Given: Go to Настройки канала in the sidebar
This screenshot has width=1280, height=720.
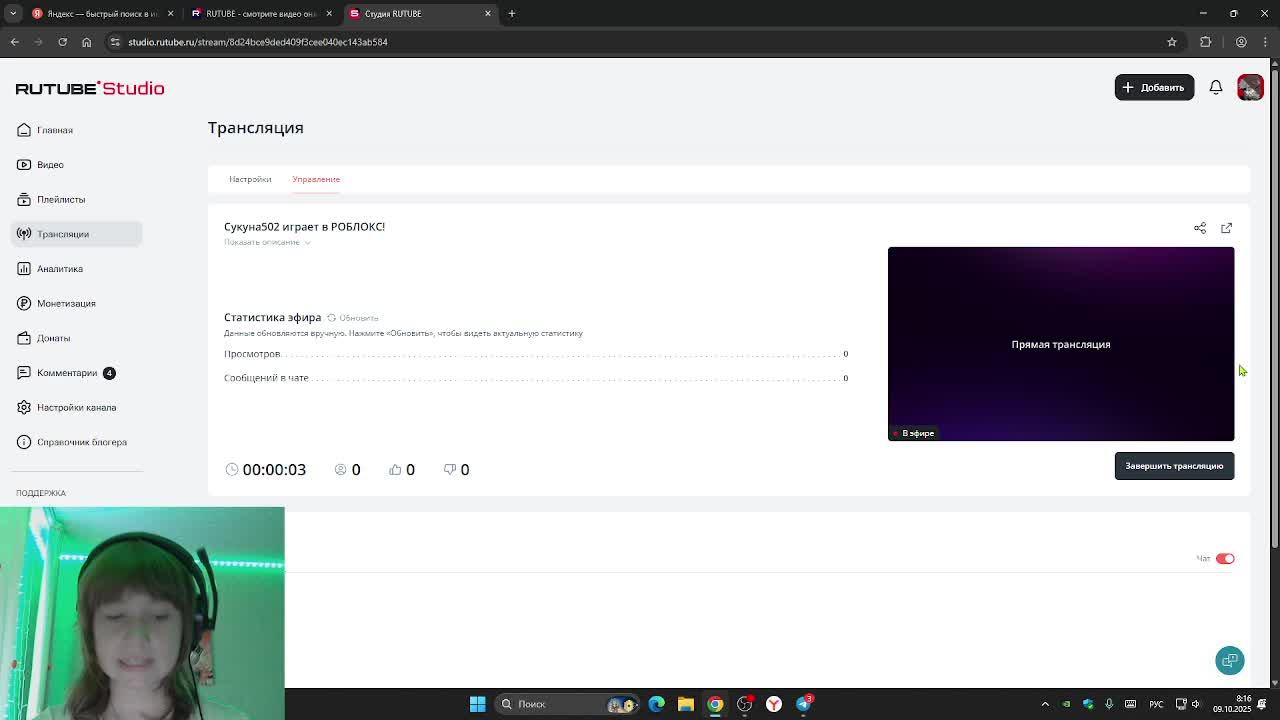Looking at the screenshot, I should (x=77, y=407).
